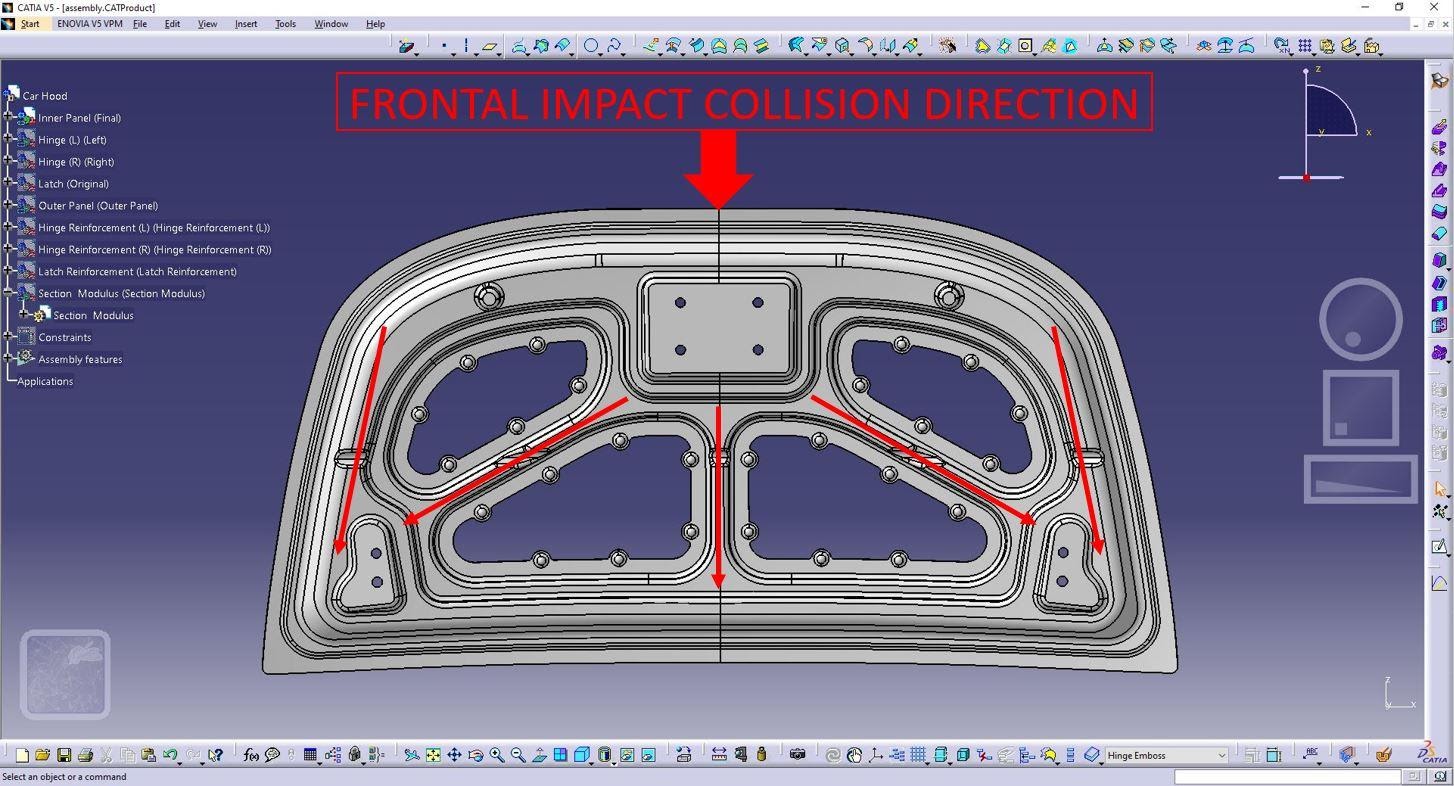Click the Fit All In view icon
This screenshot has height=786, width=1454.
(433, 755)
